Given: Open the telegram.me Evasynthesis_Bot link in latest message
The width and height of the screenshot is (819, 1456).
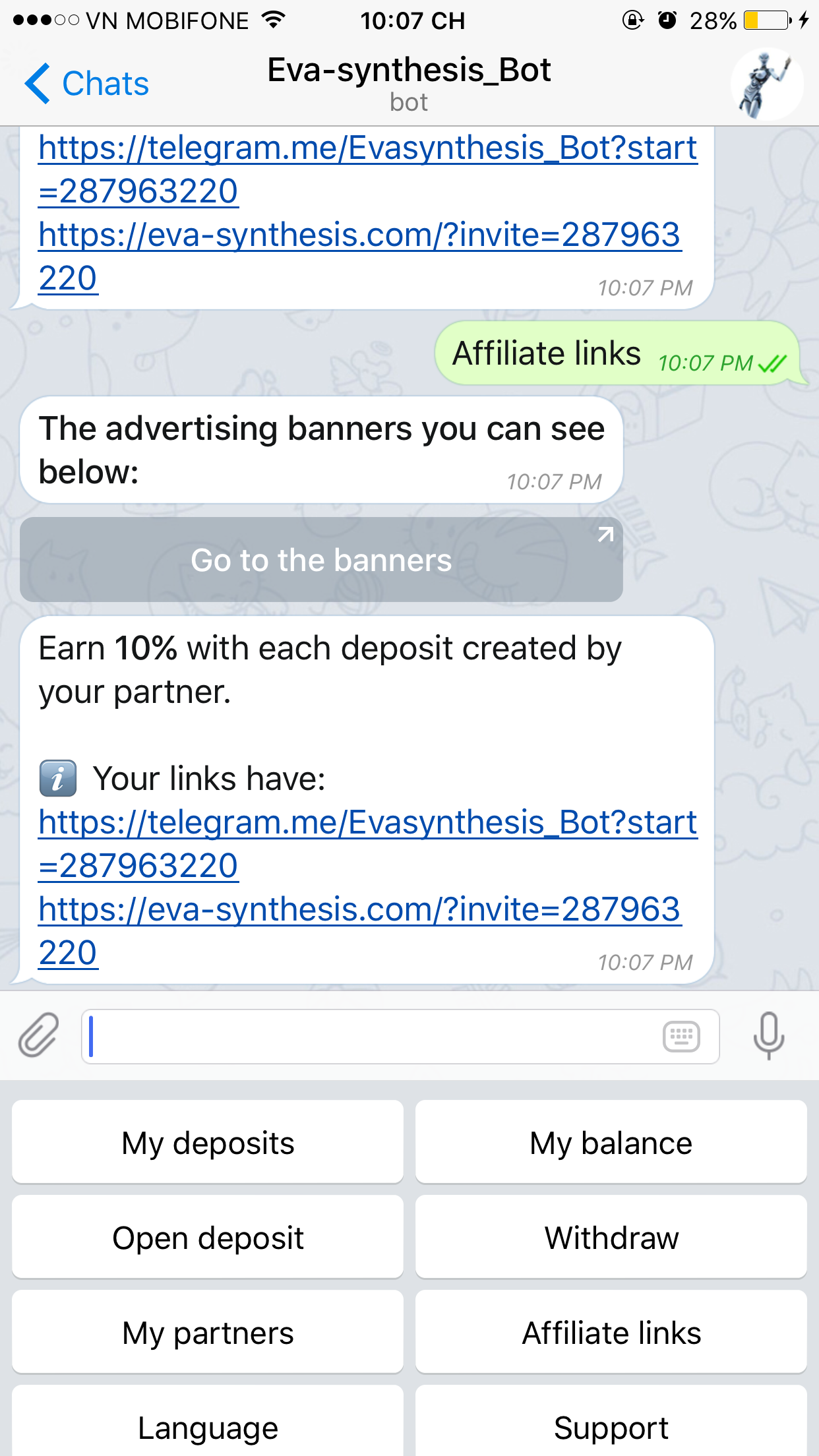Looking at the screenshot, I should coord(367,843).
